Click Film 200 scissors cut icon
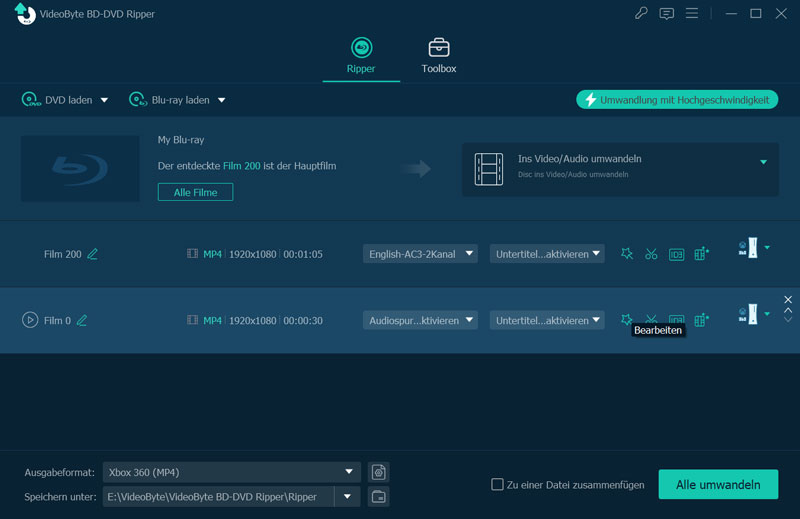Screen dimensions: 800x519 click(x=651, y=254)
